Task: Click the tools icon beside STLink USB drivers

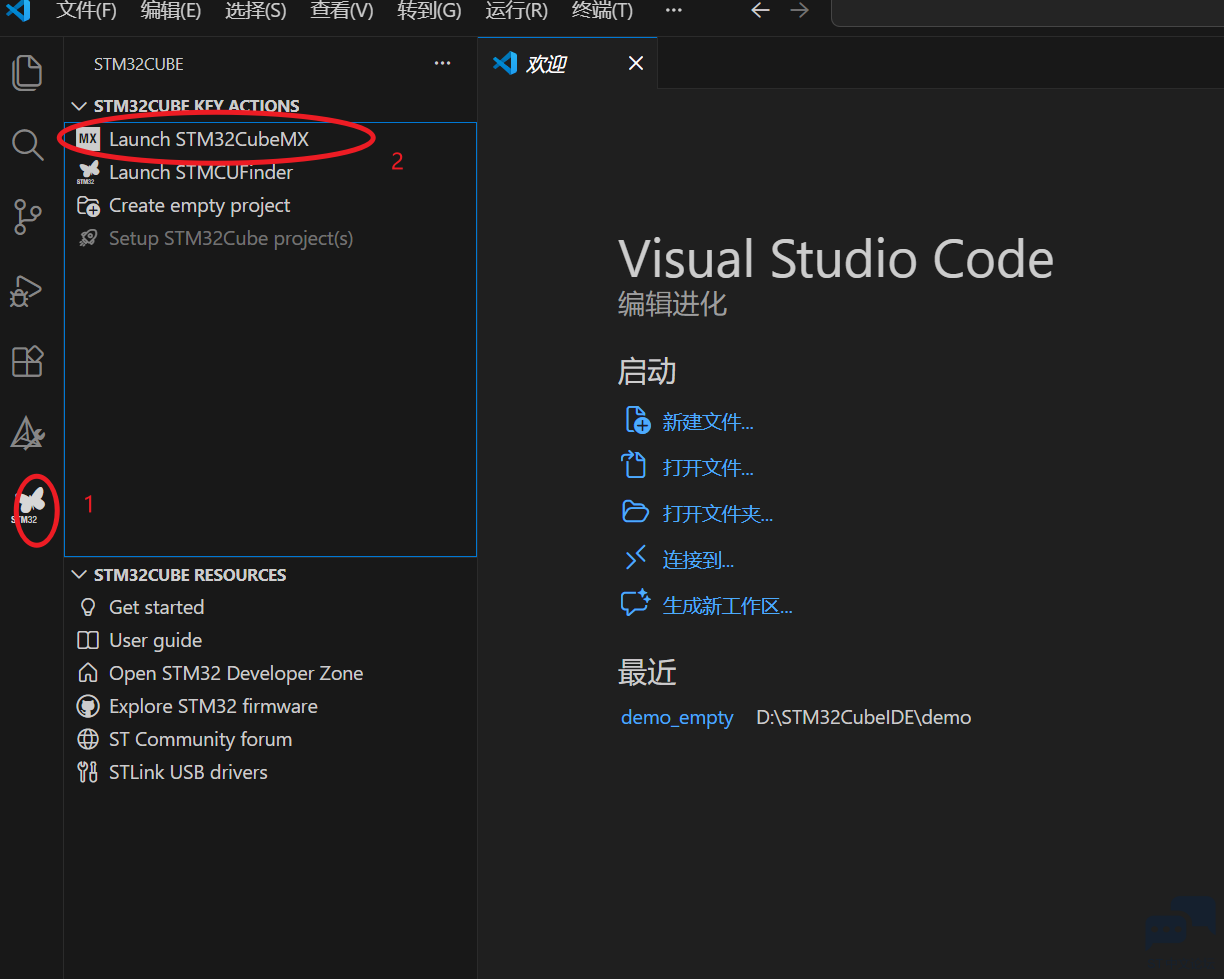Action: 88,772
